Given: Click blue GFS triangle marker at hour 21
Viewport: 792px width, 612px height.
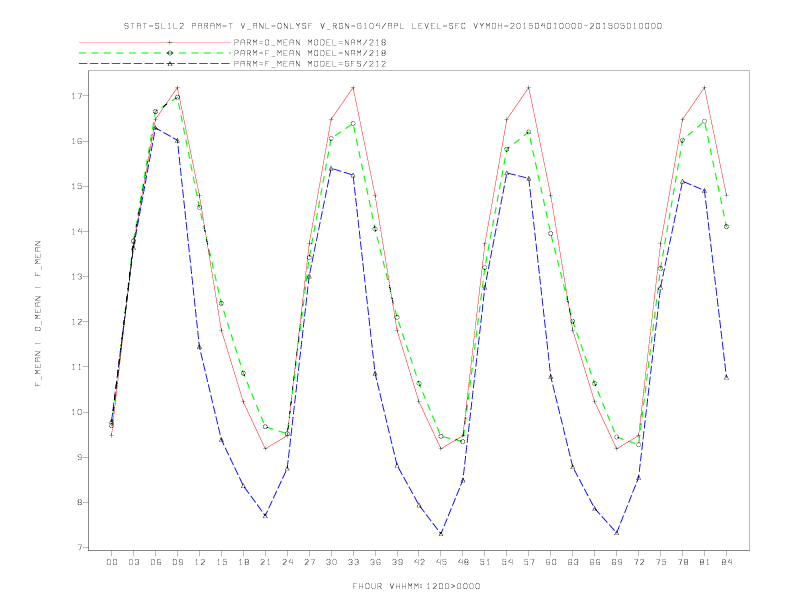Looking at the screenshot, I should tap(265, 516).
